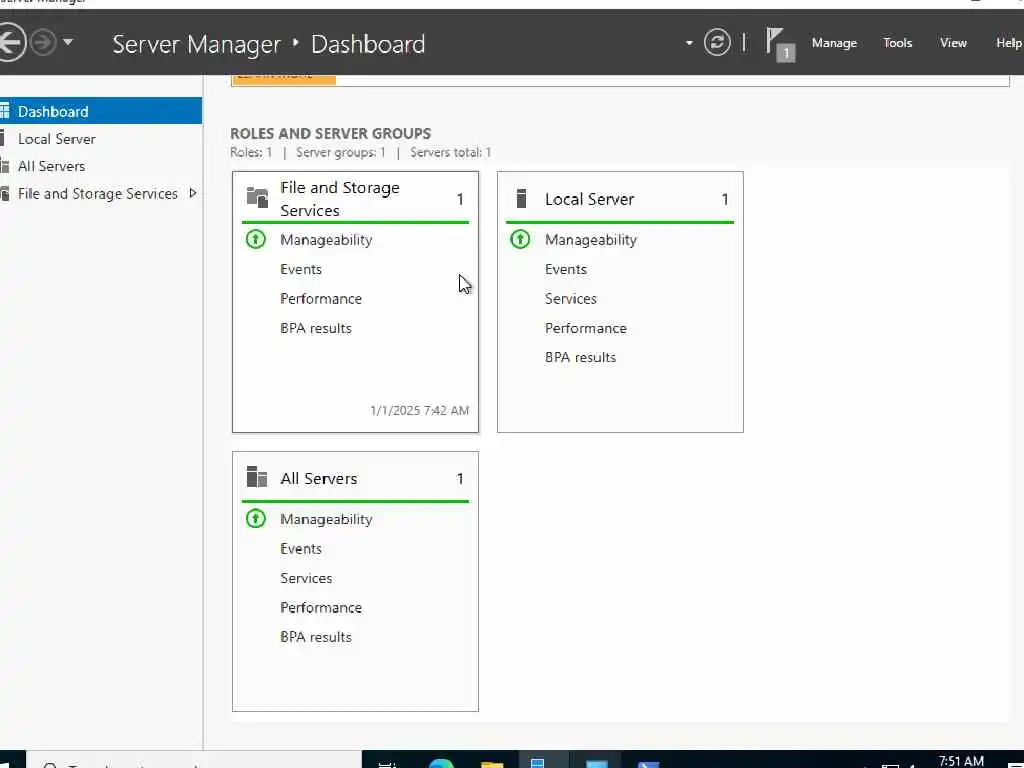This screenshot has width=1024, height=768.
Task: Open Manageability in File and Storage Services tile
Action: (x=326, y=240)
